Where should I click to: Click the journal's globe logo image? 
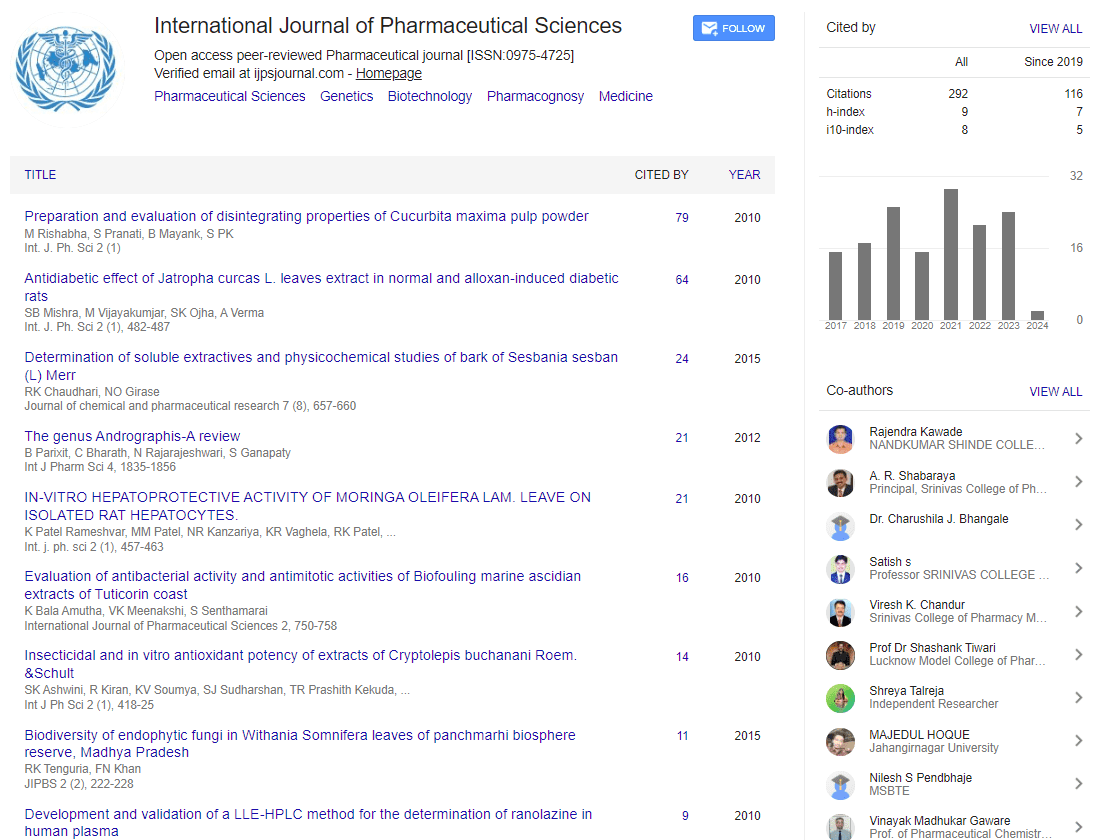(66, 68)
